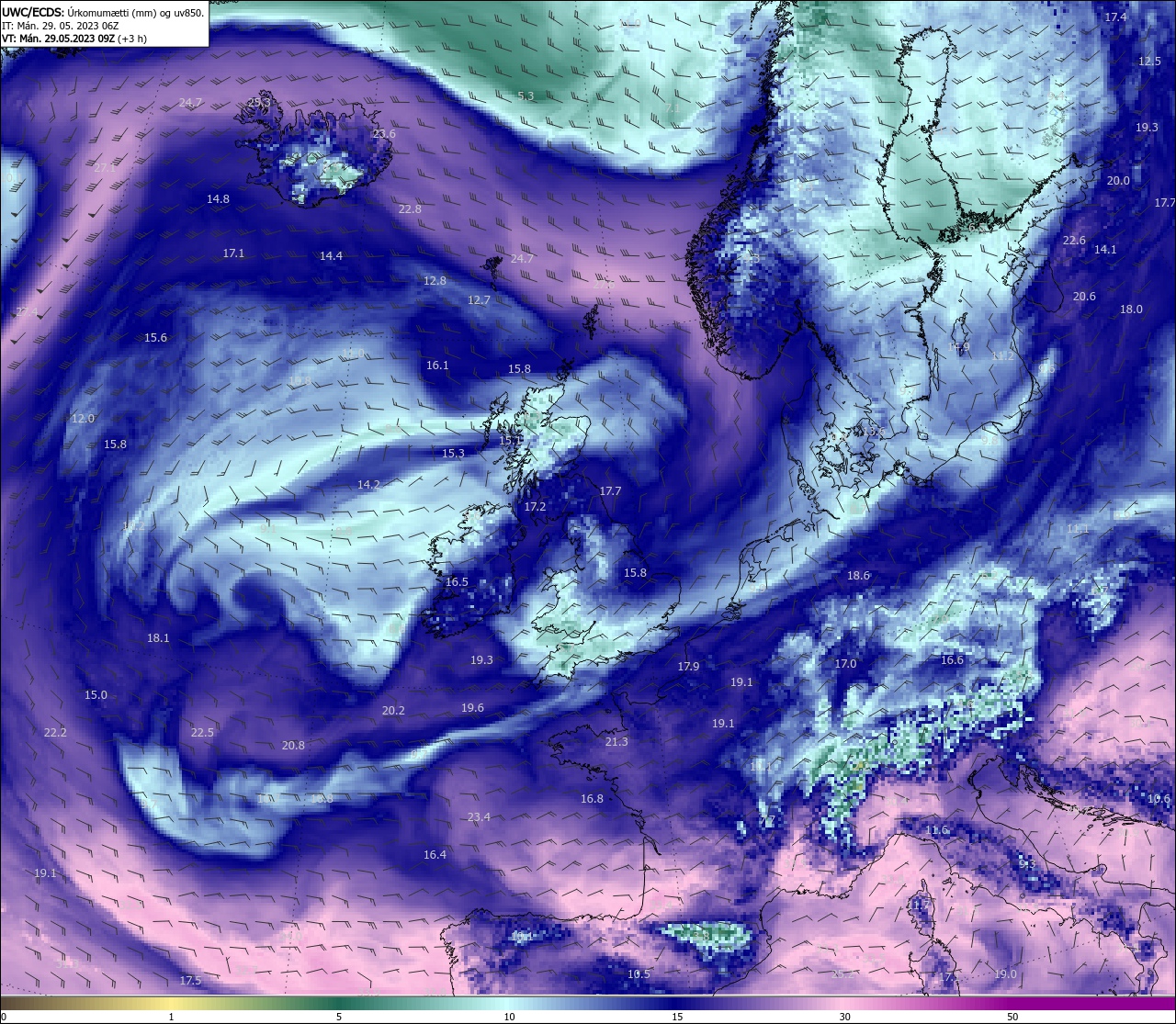Click the 18.0 value near the right edge
Screen dimensions: 1176x1024
pyautogui.click(x=1131, y=309)
